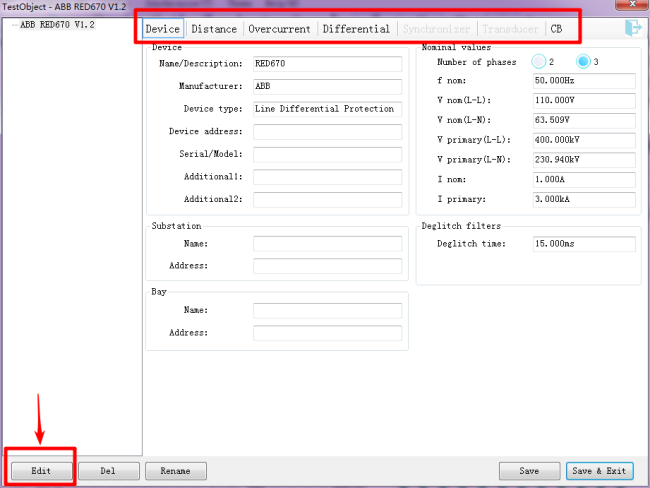Click the Device address field
Screen dimensions: 650x488
(x=327, y=132)
